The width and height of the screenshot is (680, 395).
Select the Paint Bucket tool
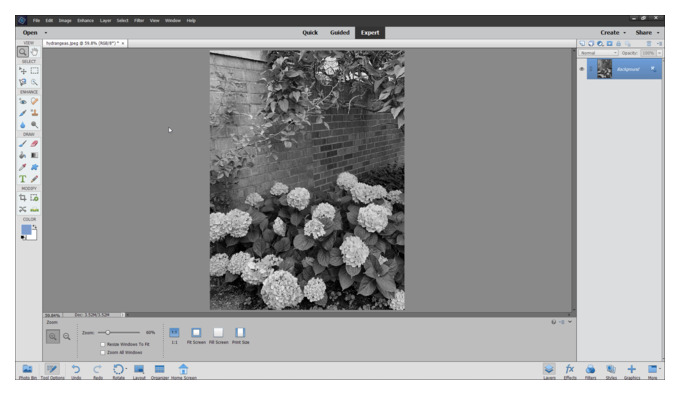[x=23, y=155]
